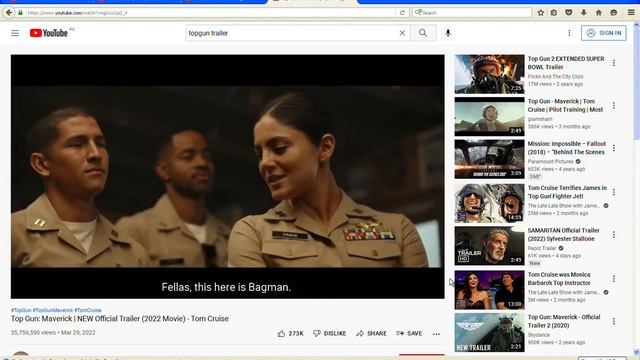Image resolution: width=640 pixels, height=360 pixels.
Task: Click the #TopGunMaverick hashtag link
Action: [x=53, y=310]
